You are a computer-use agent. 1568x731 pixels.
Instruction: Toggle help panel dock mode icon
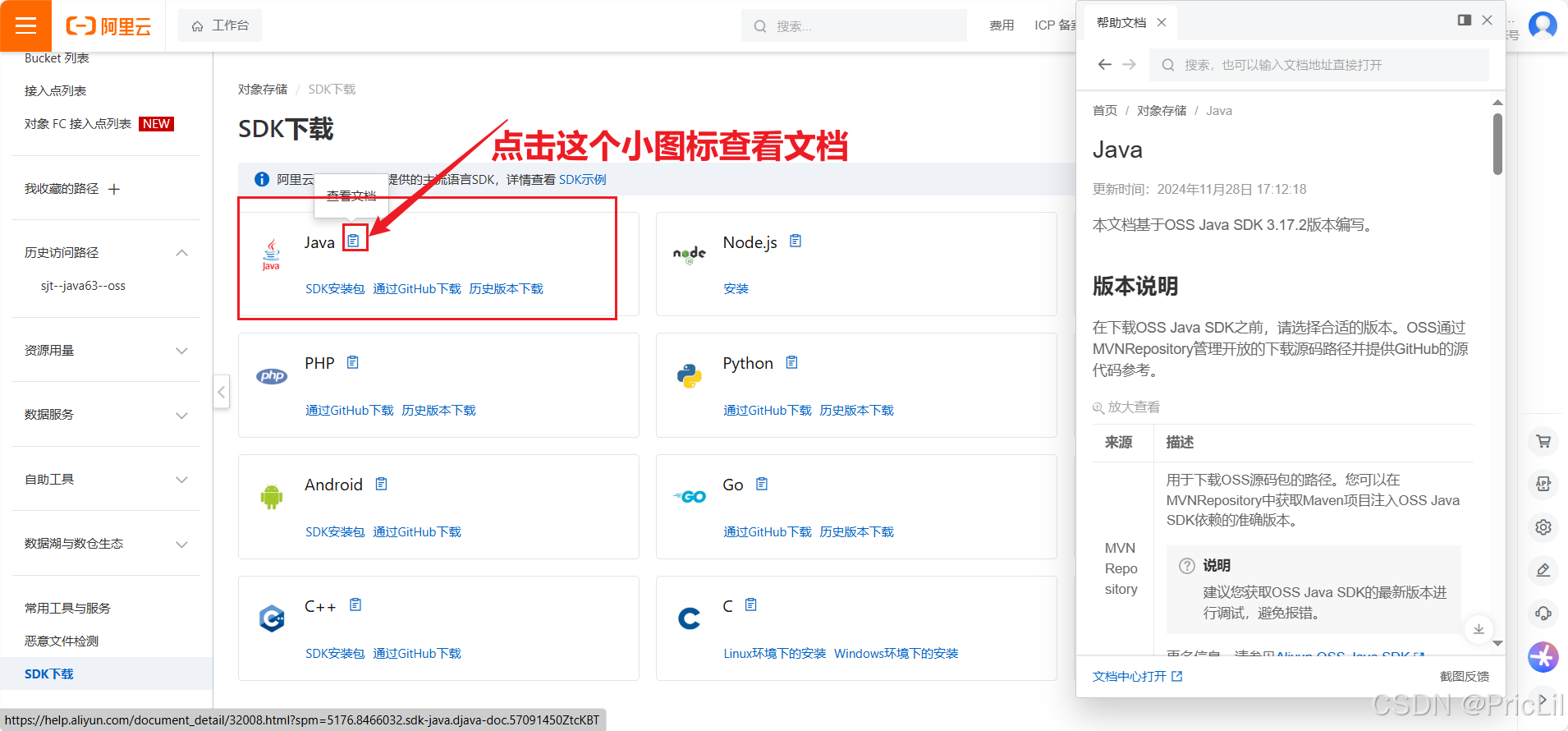1465,20
